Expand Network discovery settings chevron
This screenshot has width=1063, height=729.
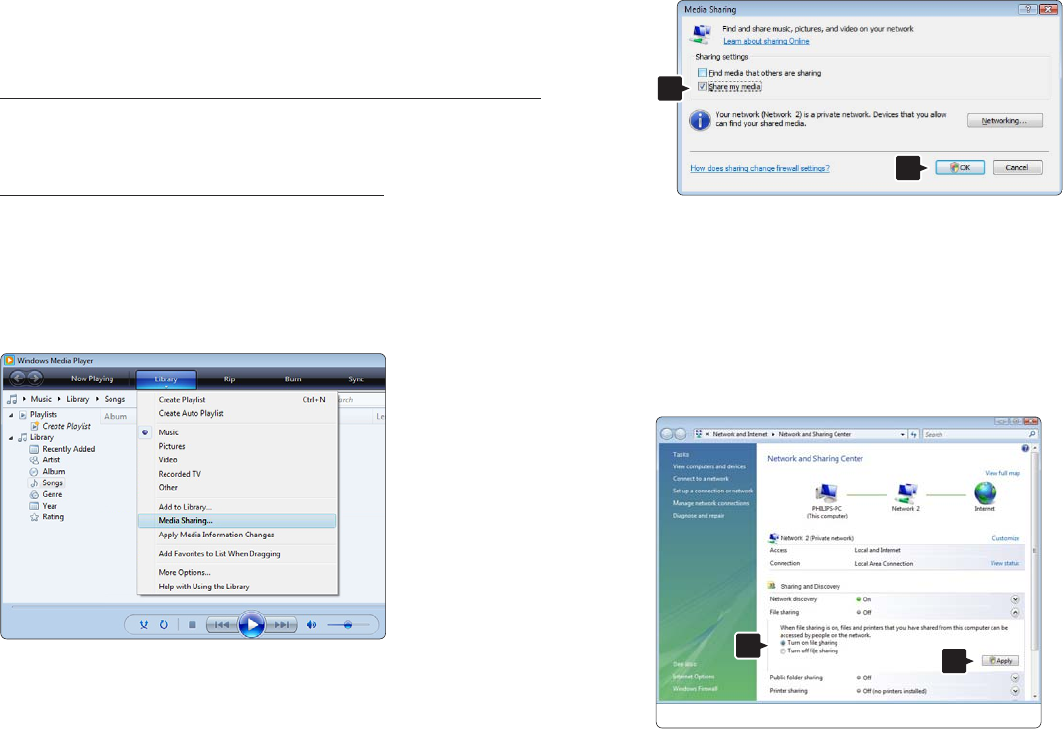tap(1015, 599)
